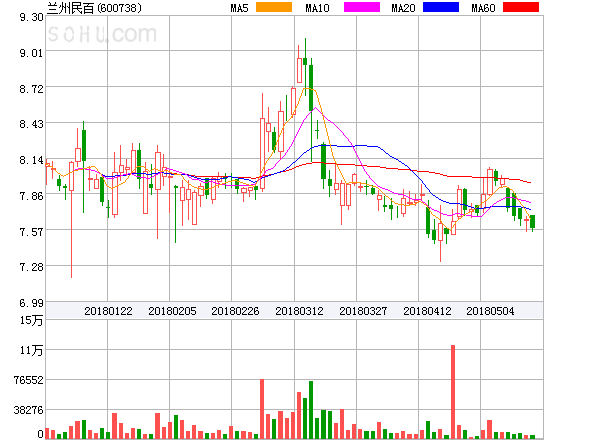
Task: Click the MA20 legend label
Action: [403, 8]
